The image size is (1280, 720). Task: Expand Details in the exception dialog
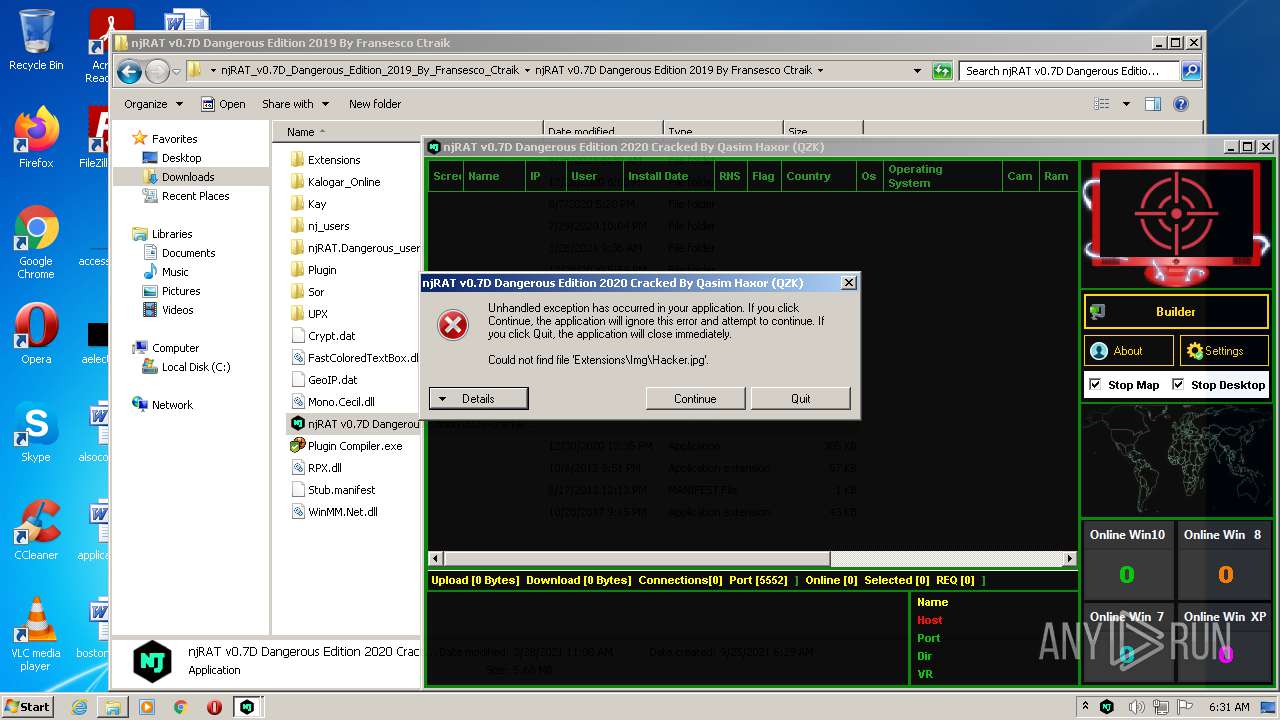point(478,398)
